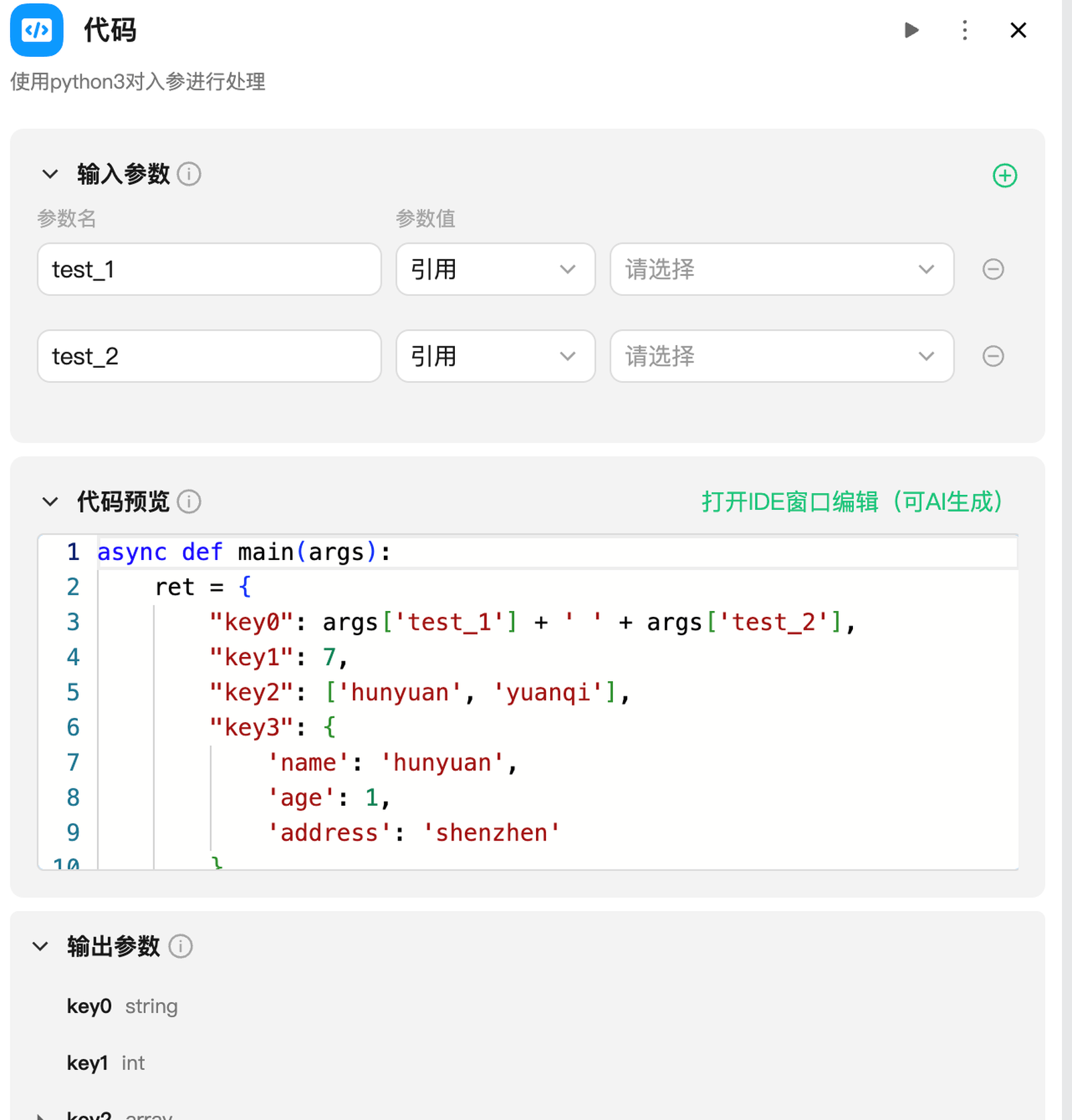Open the three-dot more options menu
Screen dimensions: 1072x1120
[x=965, y=30]
